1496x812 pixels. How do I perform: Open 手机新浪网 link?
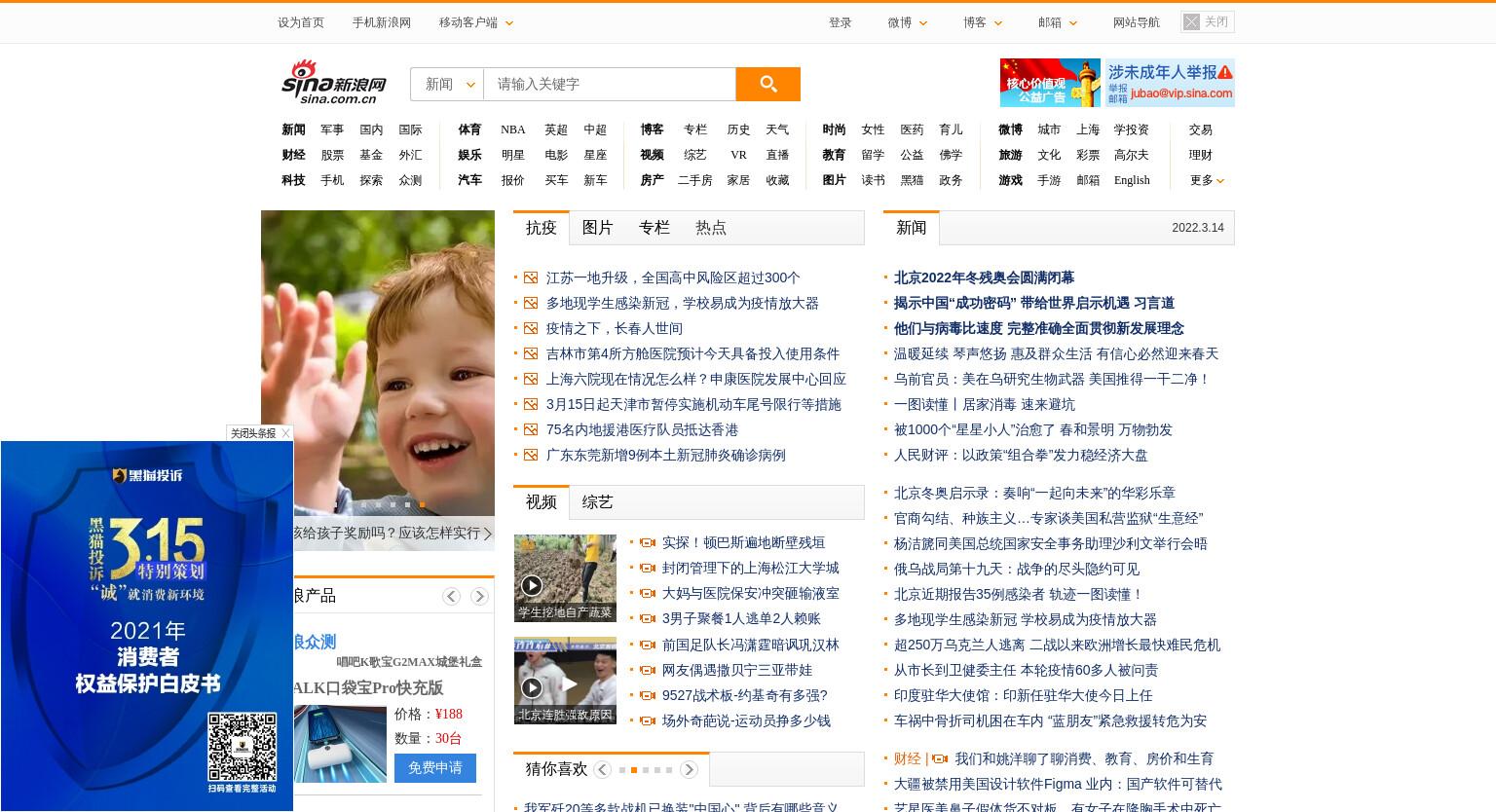[382, 22]
